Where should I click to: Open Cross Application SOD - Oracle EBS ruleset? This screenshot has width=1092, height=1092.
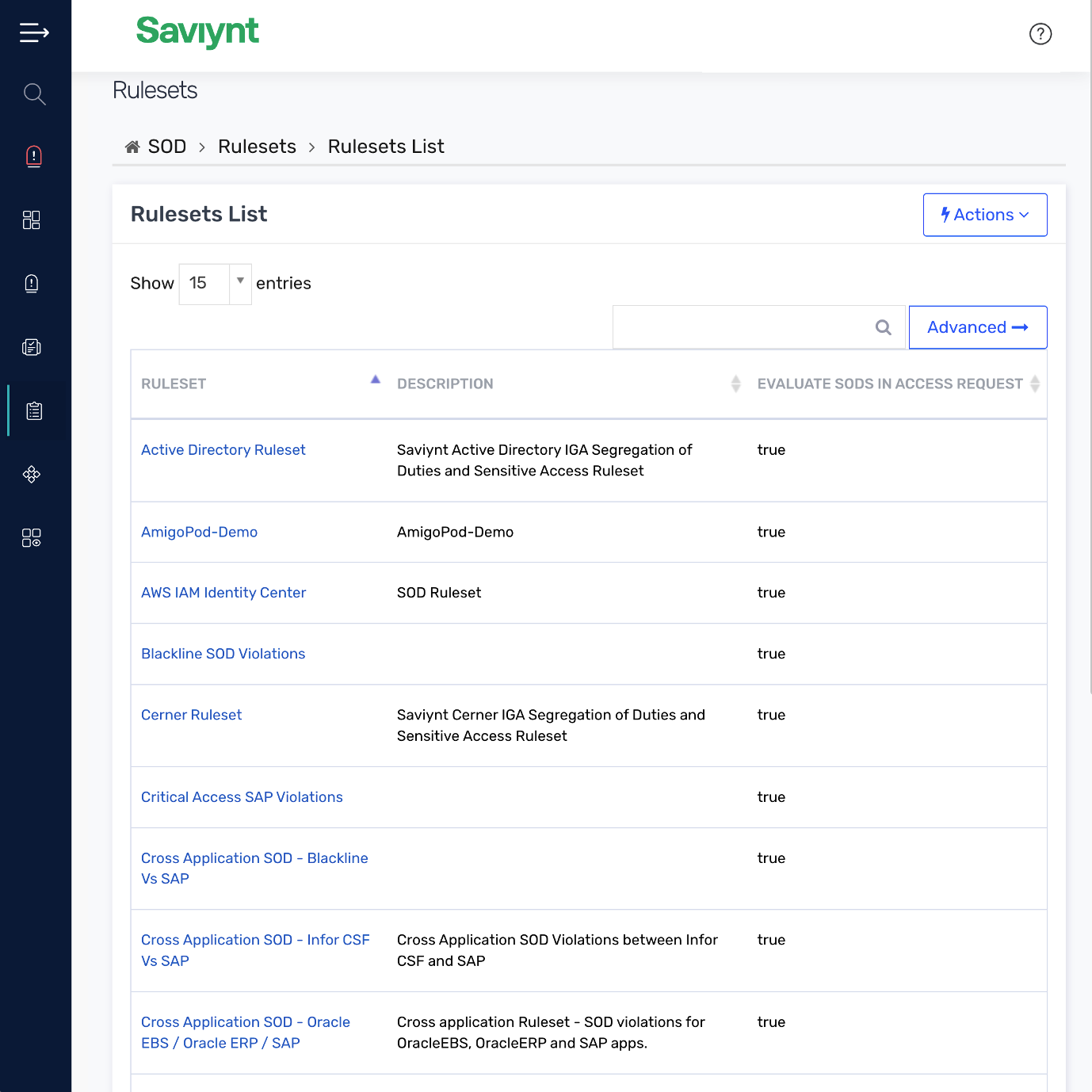246,1033
